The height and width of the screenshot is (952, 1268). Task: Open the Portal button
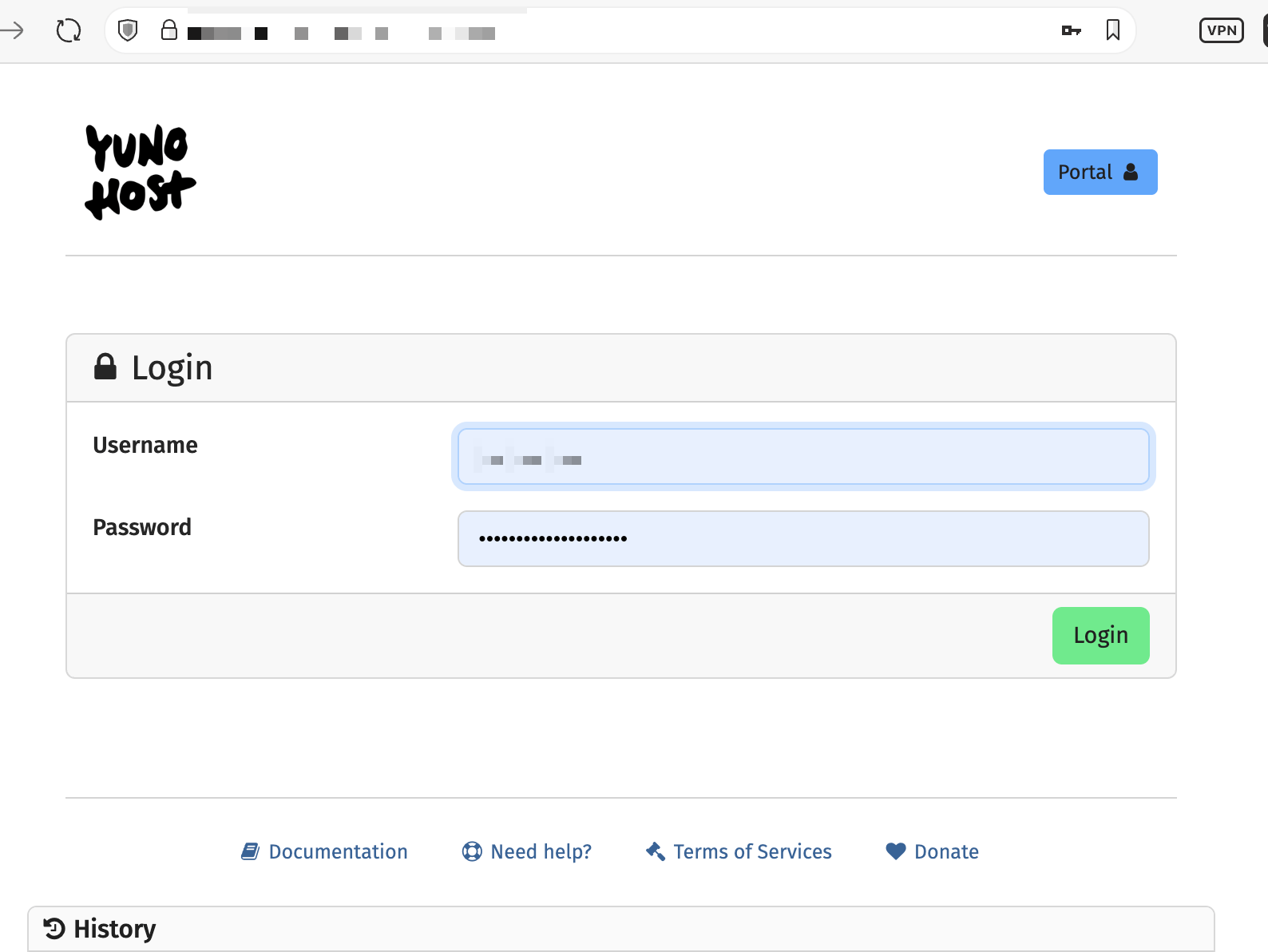point(1100,172)
